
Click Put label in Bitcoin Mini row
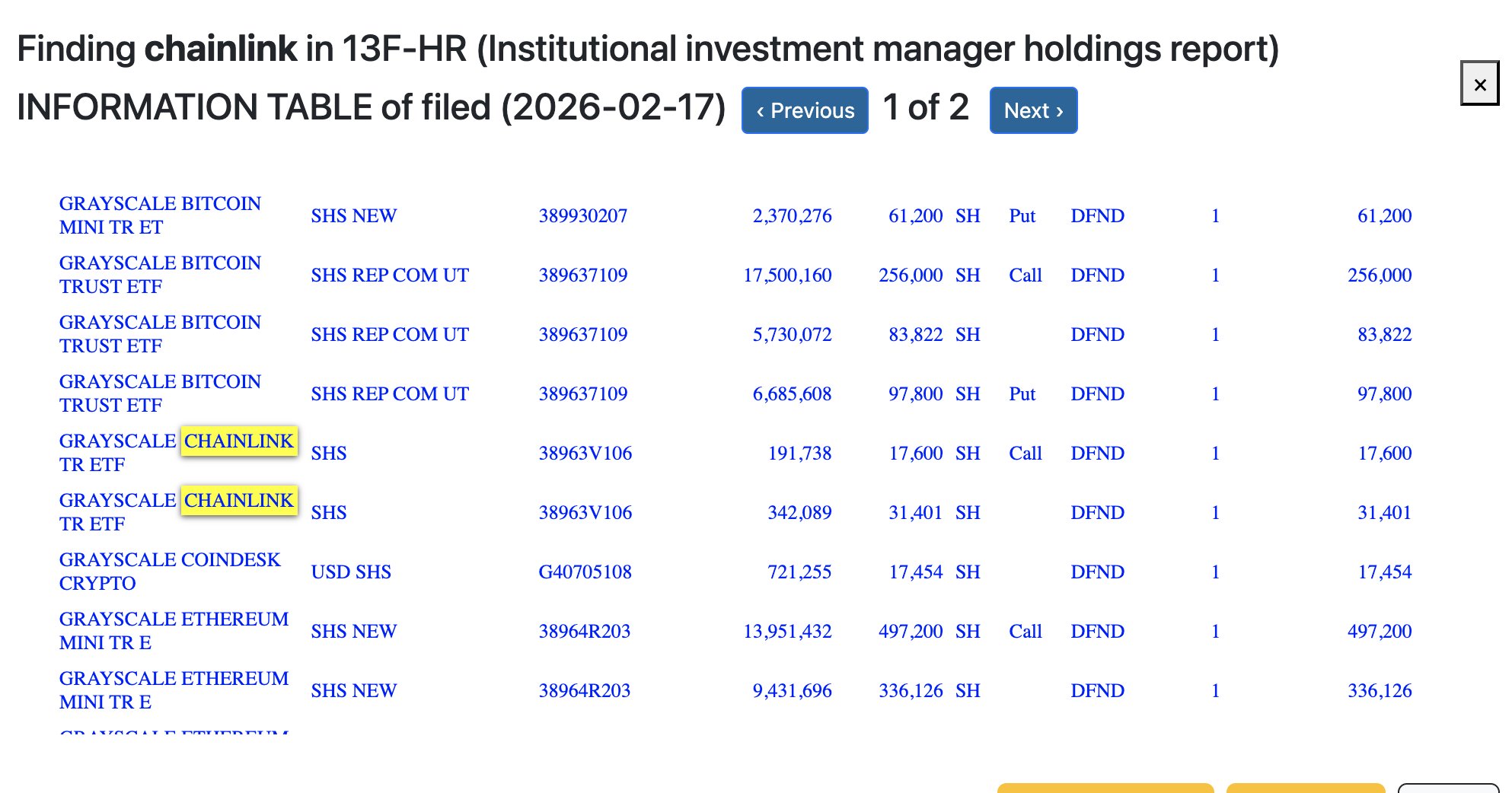click(x=1022, y=216)
